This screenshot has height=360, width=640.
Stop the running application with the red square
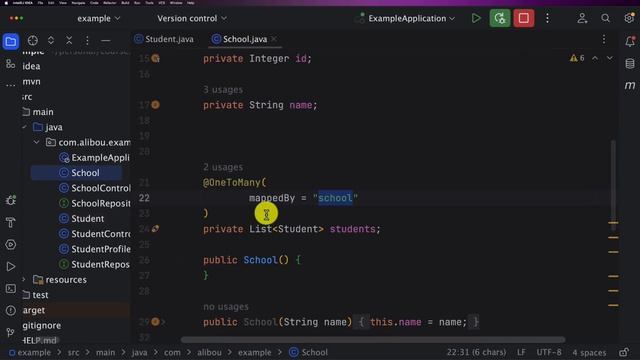(524, 18)
